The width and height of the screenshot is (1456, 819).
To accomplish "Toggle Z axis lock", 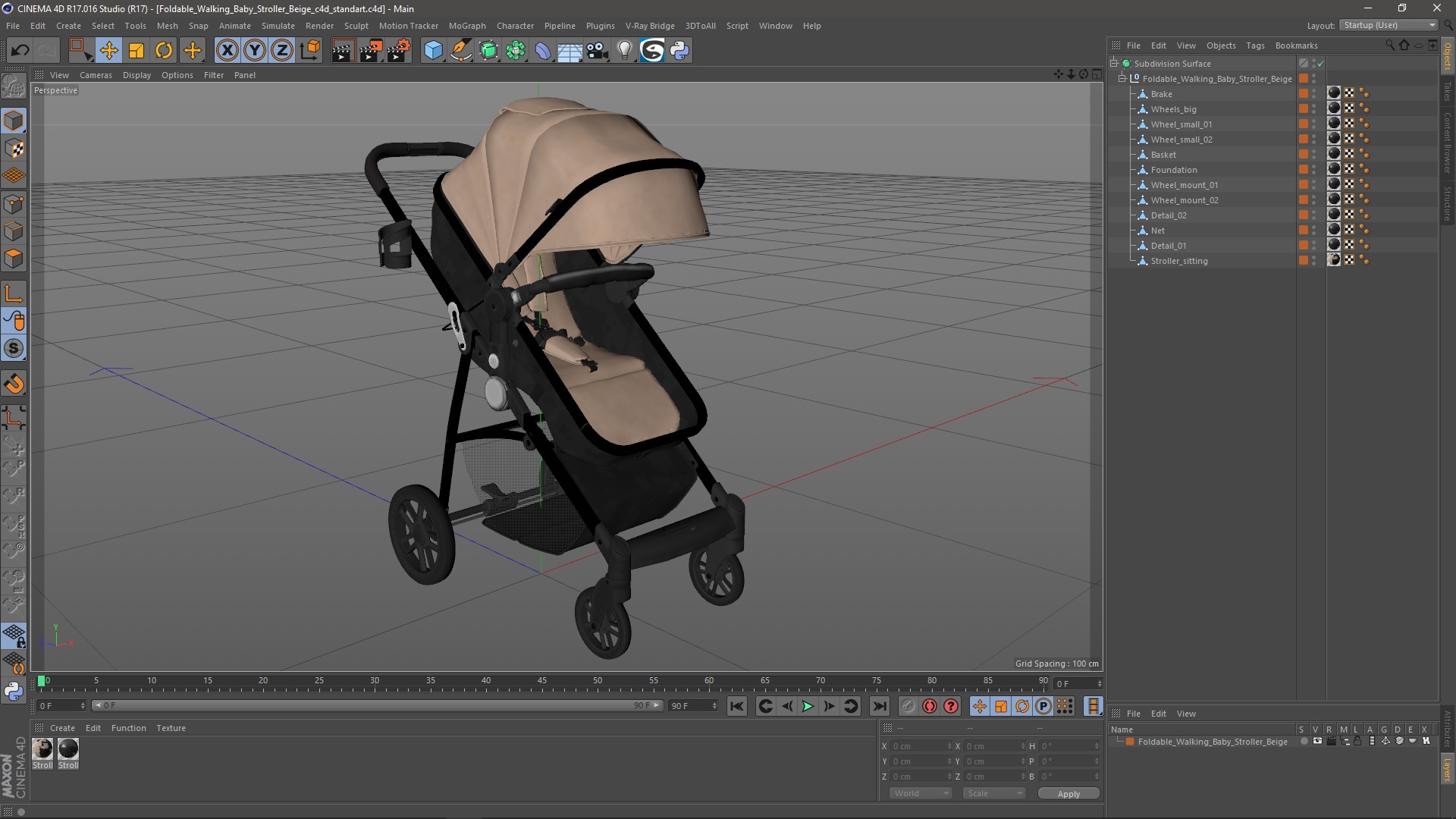I will click(x=282, y=51).
